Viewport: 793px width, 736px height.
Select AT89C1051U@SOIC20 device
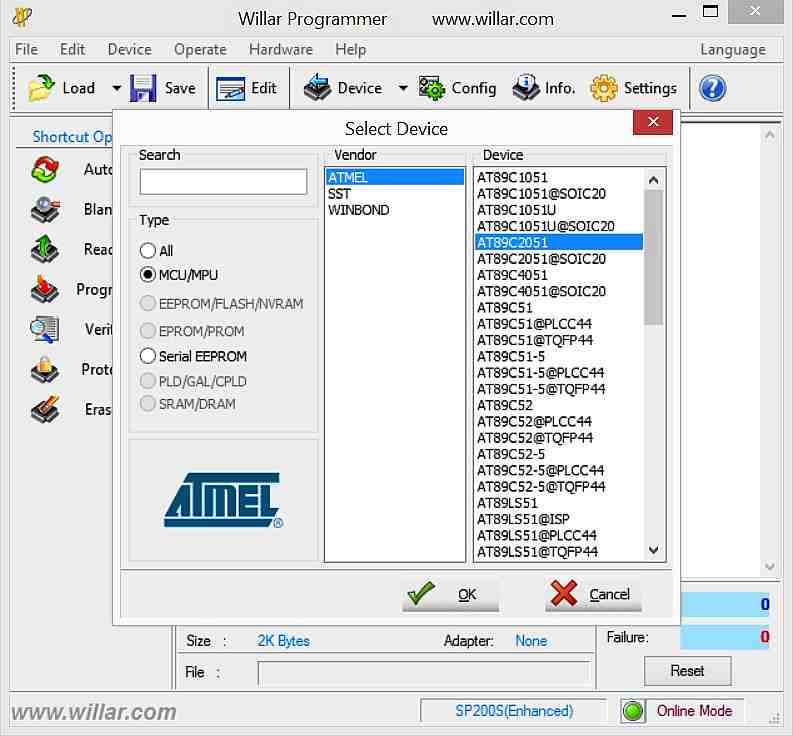click(559, 226)
